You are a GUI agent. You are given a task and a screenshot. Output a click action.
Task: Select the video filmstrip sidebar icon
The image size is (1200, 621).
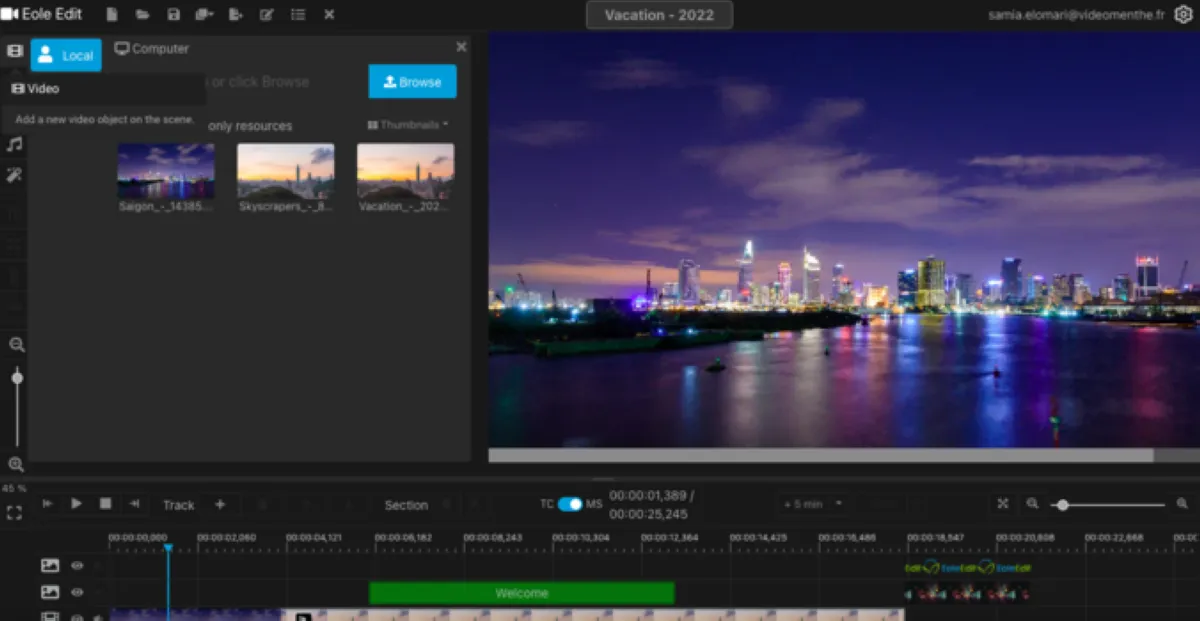tap(14, 51)
